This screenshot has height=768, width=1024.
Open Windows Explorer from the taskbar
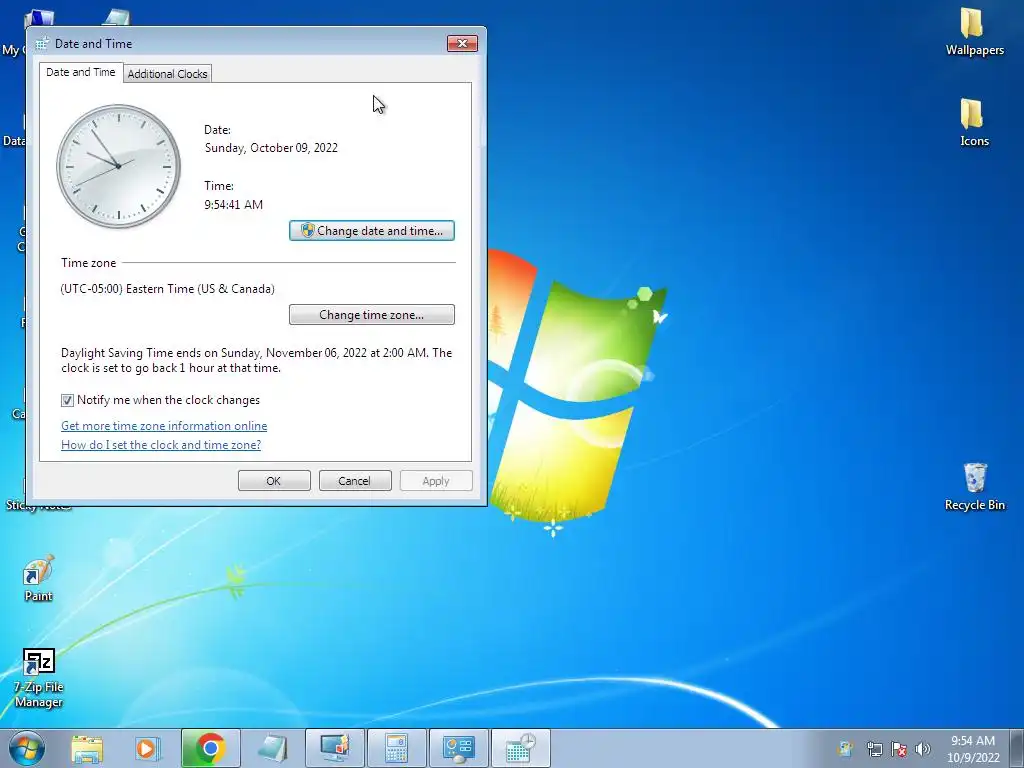click(87, 748)
